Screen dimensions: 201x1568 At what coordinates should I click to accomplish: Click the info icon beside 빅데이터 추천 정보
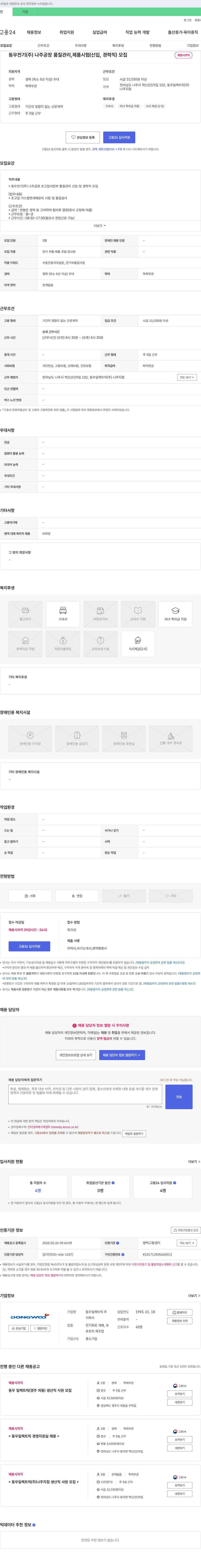pyautogui.click(x=34, y=1525)
